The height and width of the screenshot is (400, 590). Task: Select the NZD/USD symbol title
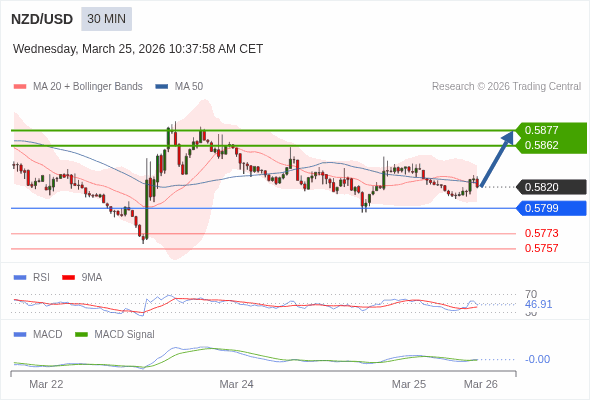point(42,19)
